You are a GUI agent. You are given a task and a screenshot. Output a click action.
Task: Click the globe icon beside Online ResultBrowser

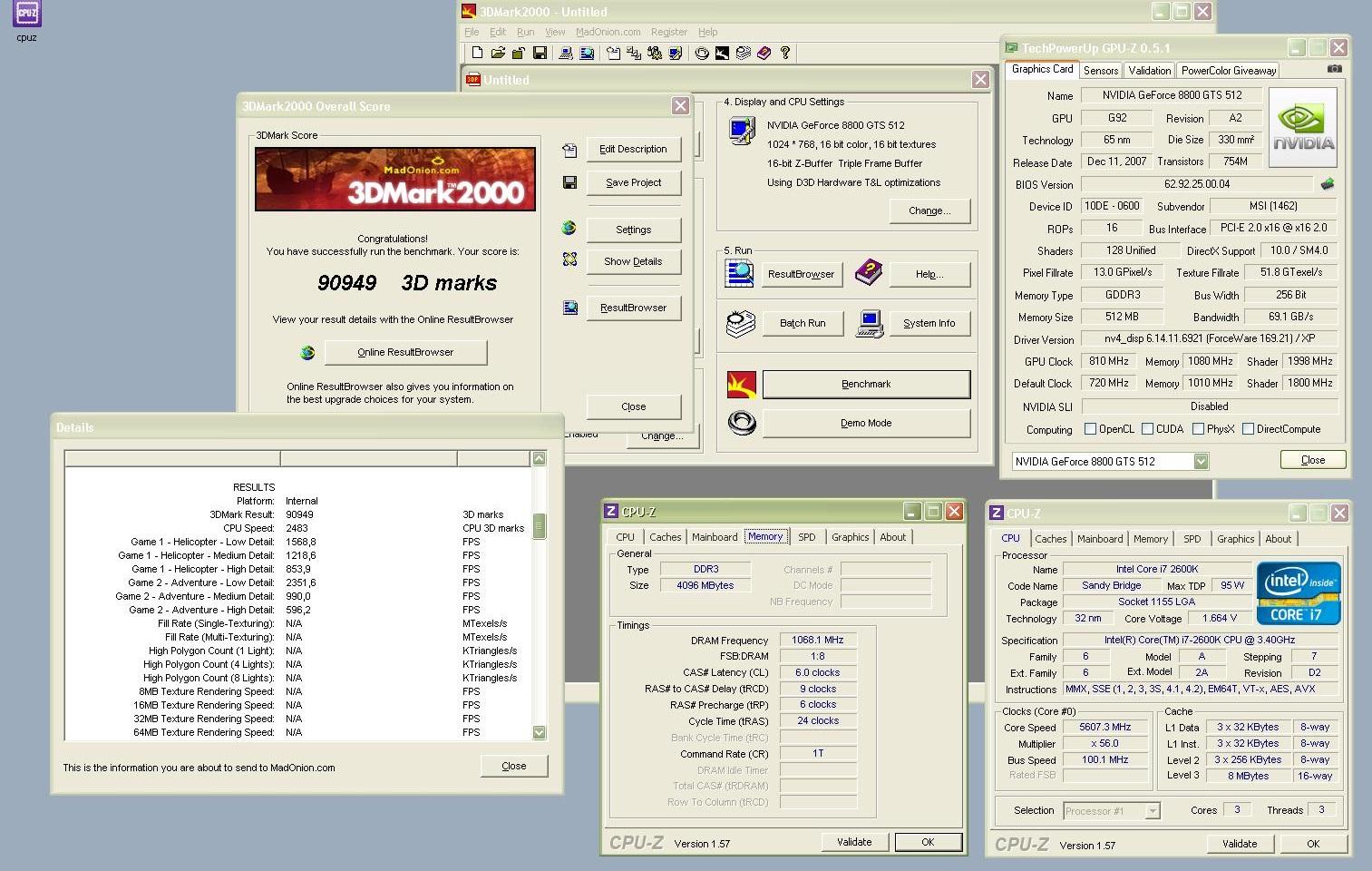coord(307,352)
